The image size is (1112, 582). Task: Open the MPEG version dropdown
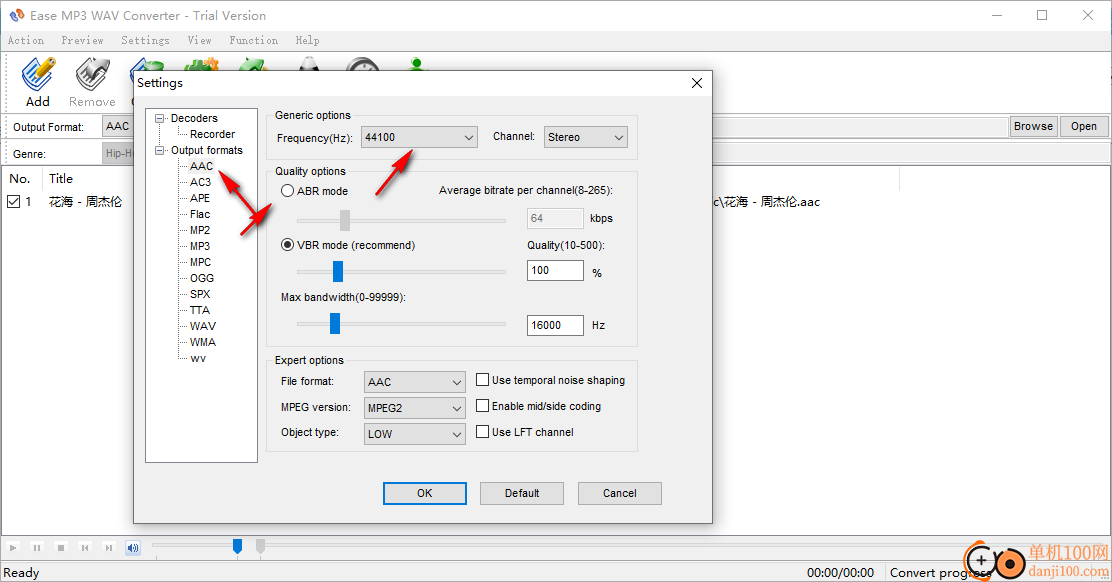[414, 408]
